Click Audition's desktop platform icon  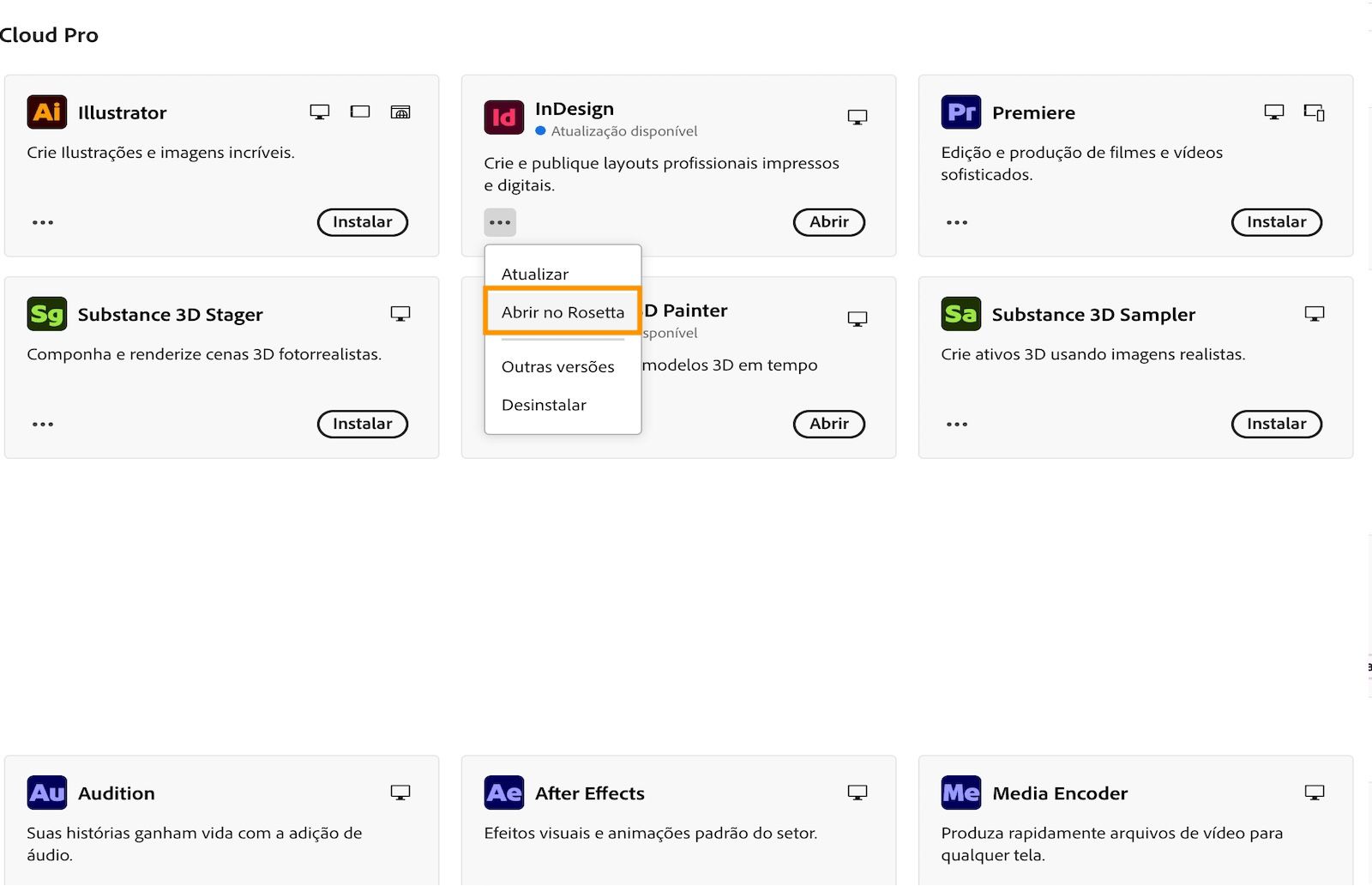tap(400, 793)
